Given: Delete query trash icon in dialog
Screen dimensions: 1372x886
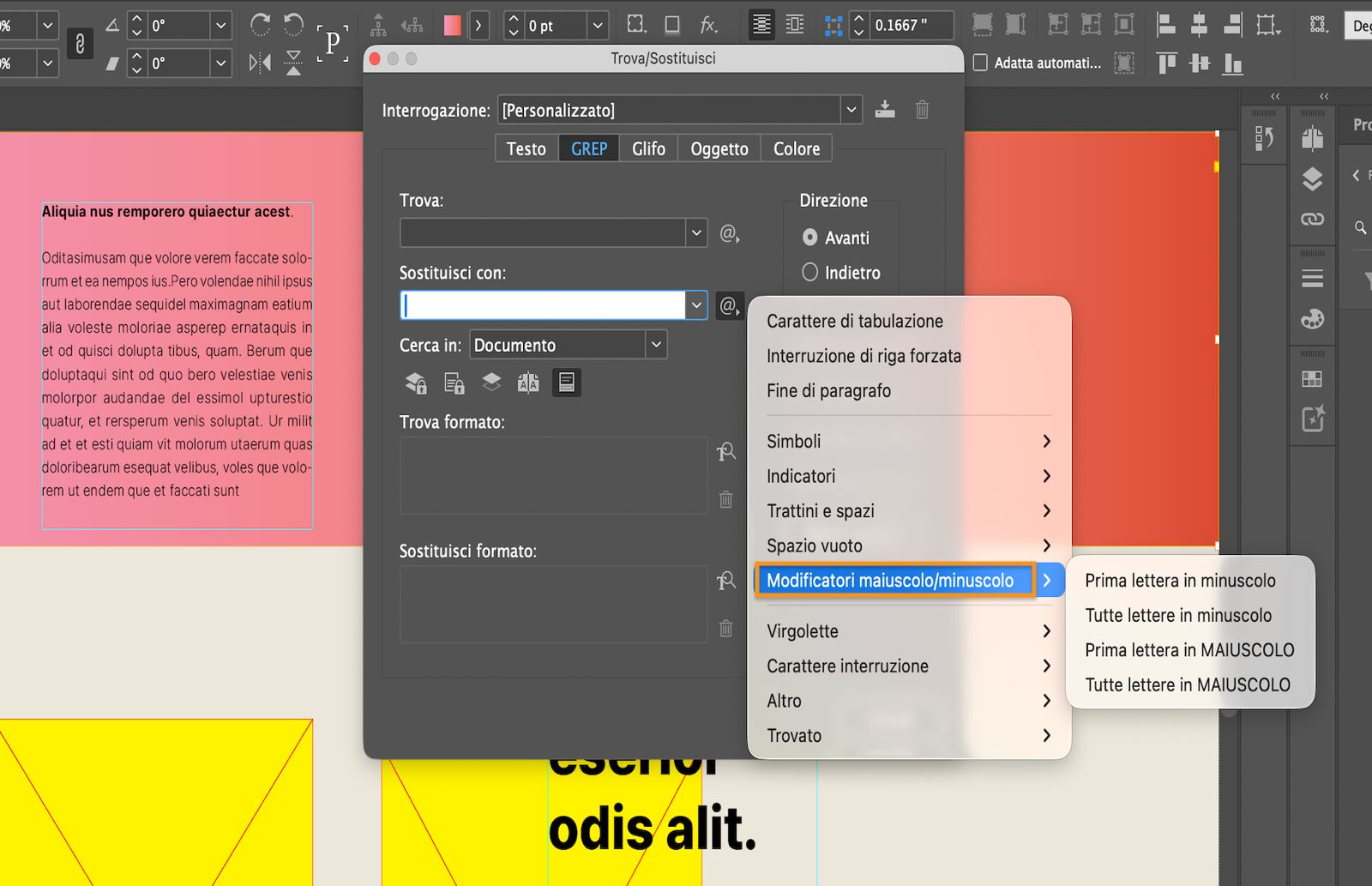Looking at the screenshot, I should [922, 110].
